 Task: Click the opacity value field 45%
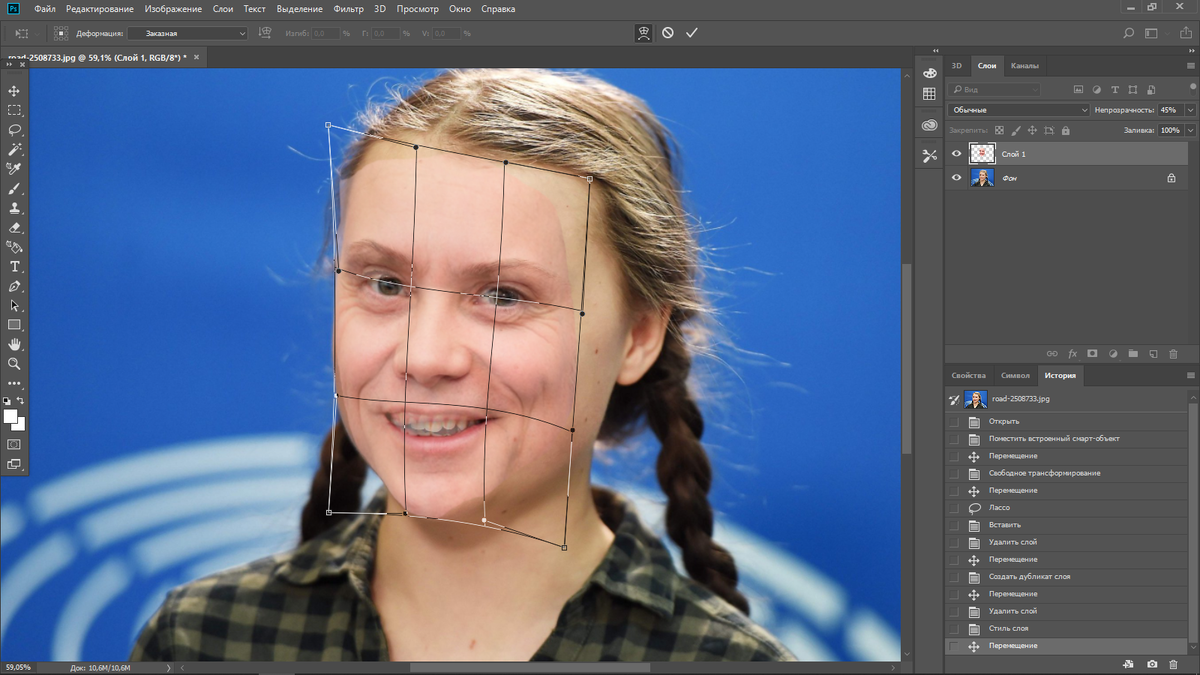[x=1169, y=110]
